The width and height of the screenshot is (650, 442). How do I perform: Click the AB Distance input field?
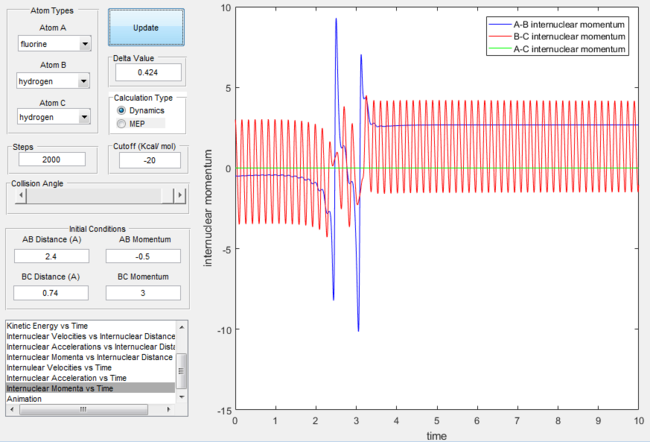(x=51, y=256)
